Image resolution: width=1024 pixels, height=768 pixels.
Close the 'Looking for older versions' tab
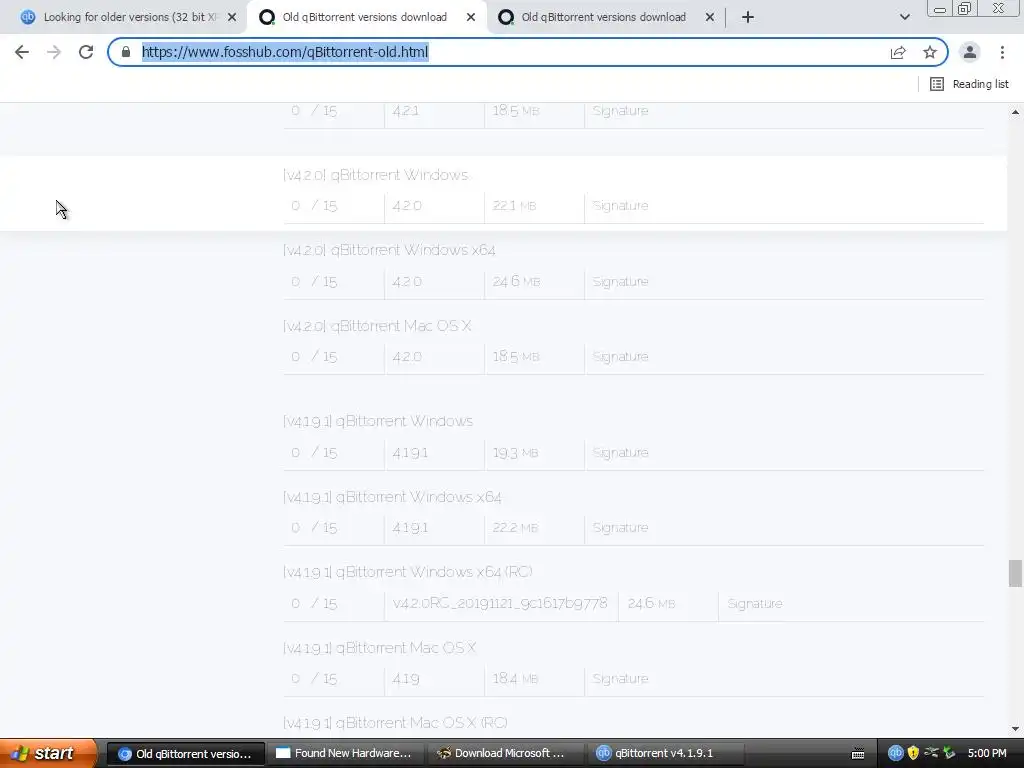coord(232,17)
